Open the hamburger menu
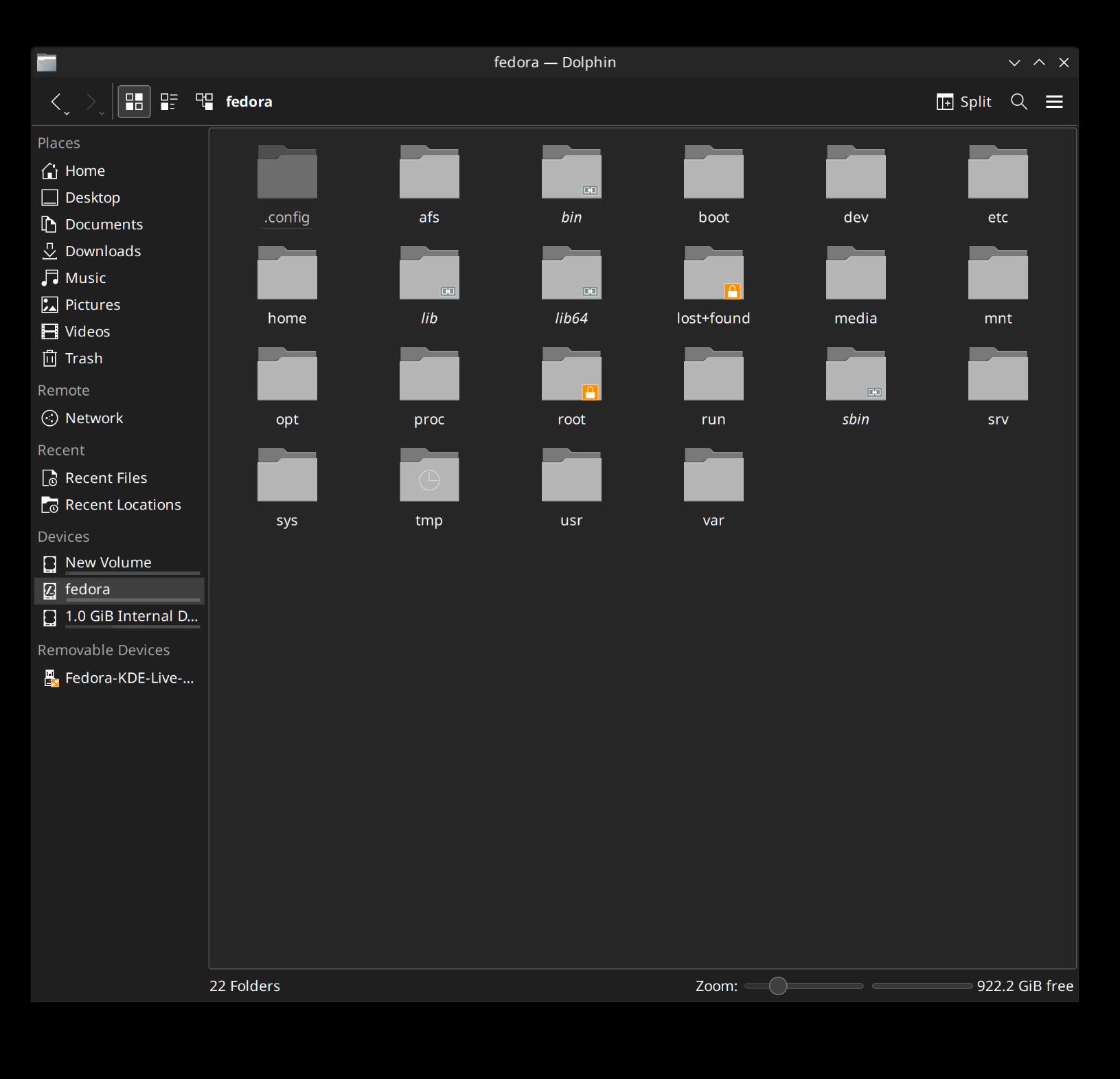 (x=1054, y=102)
